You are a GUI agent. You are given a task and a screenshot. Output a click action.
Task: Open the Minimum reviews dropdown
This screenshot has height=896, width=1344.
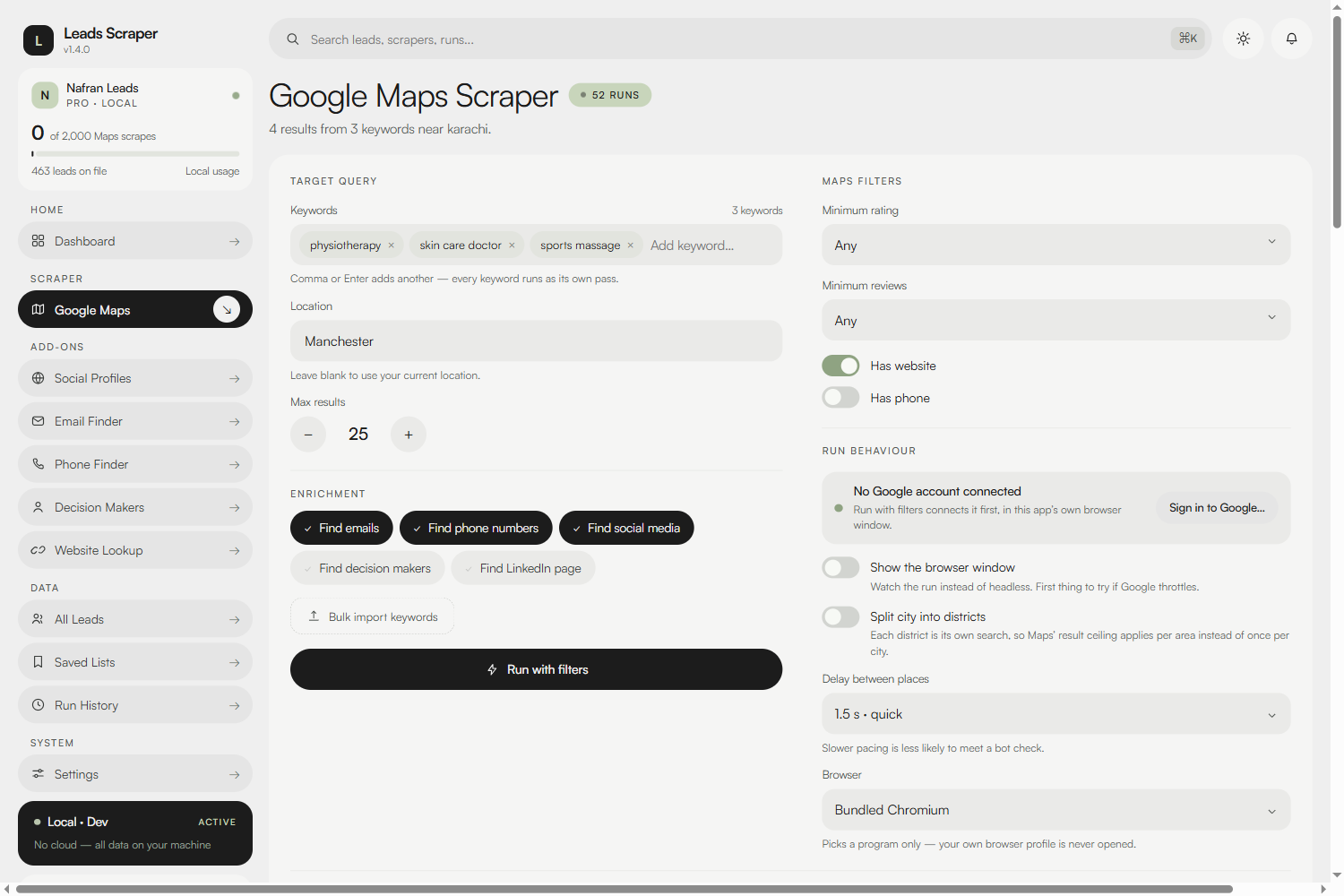coord(1056,320)
